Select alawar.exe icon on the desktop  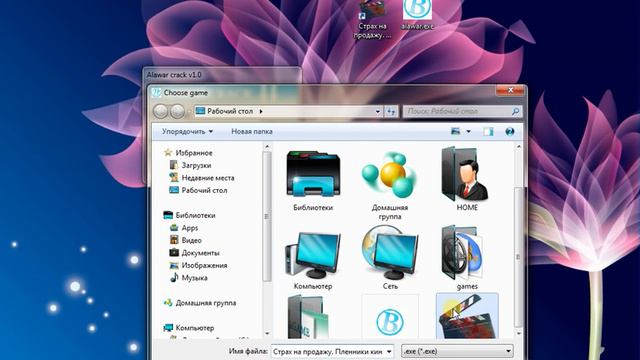(417, 14)
